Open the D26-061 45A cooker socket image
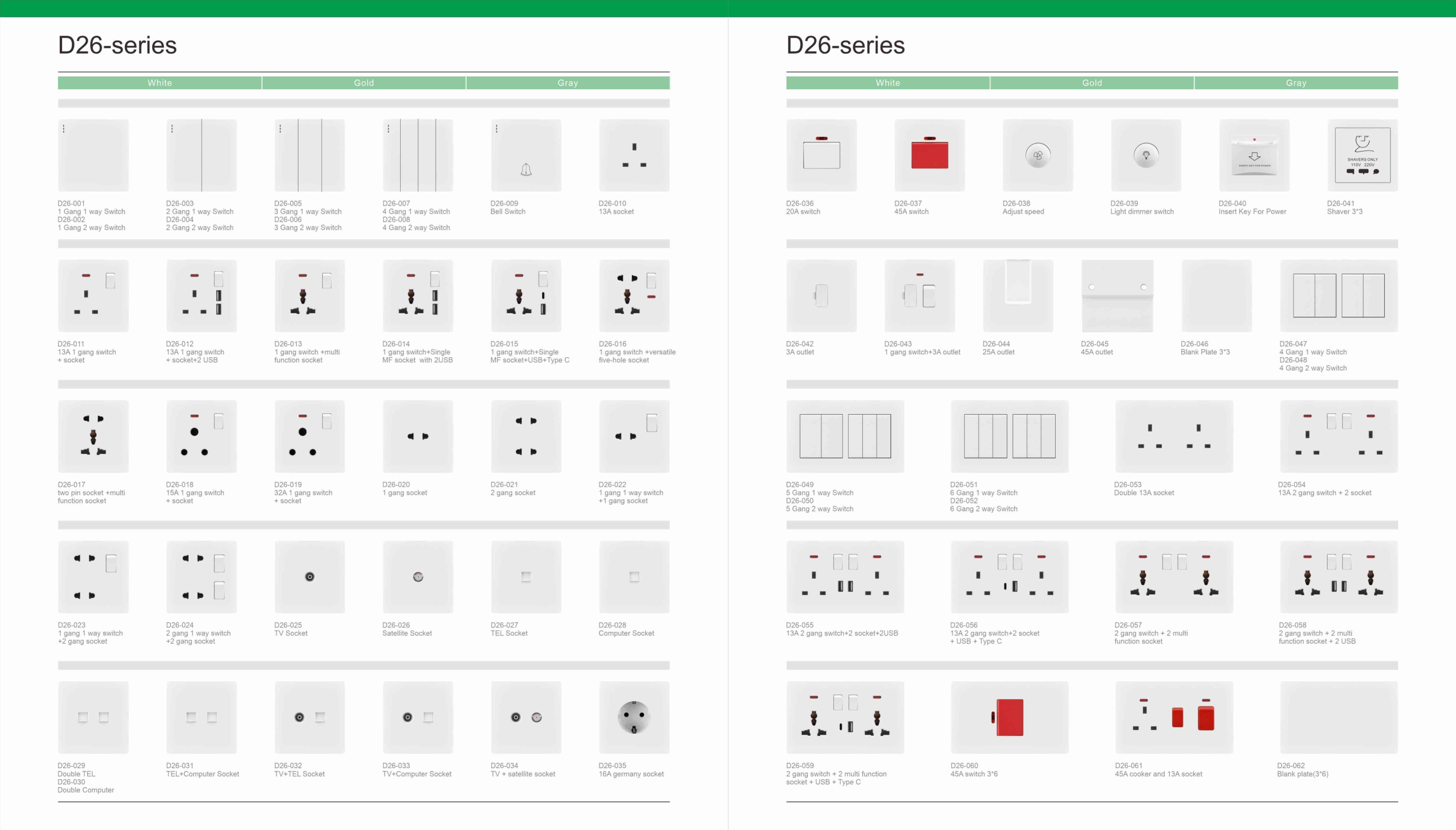 click(x=1174, y=718)
